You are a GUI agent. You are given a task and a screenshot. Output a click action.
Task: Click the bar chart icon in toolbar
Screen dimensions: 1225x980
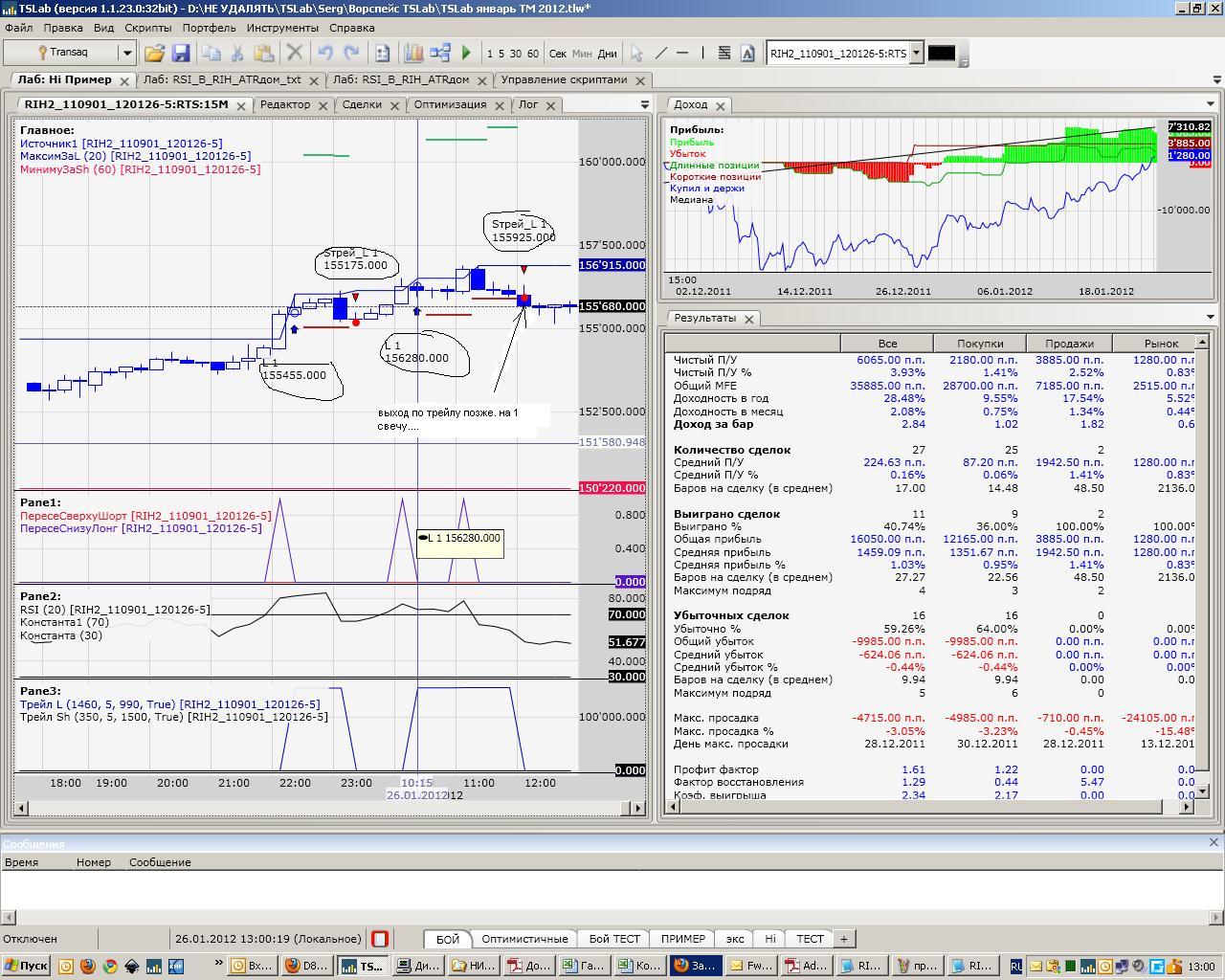point(413,54)
